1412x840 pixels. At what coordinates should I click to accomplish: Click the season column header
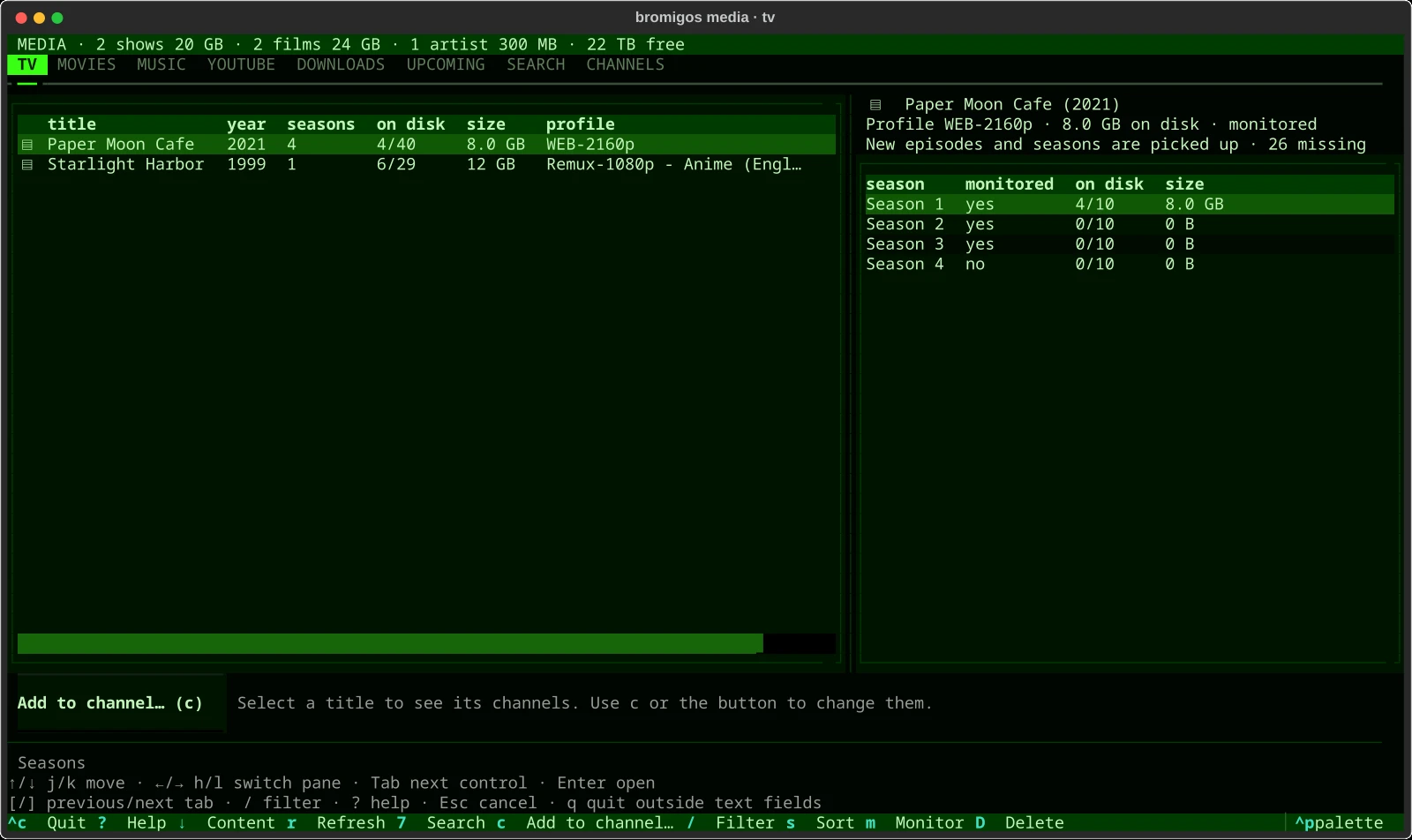click(895, 184)
